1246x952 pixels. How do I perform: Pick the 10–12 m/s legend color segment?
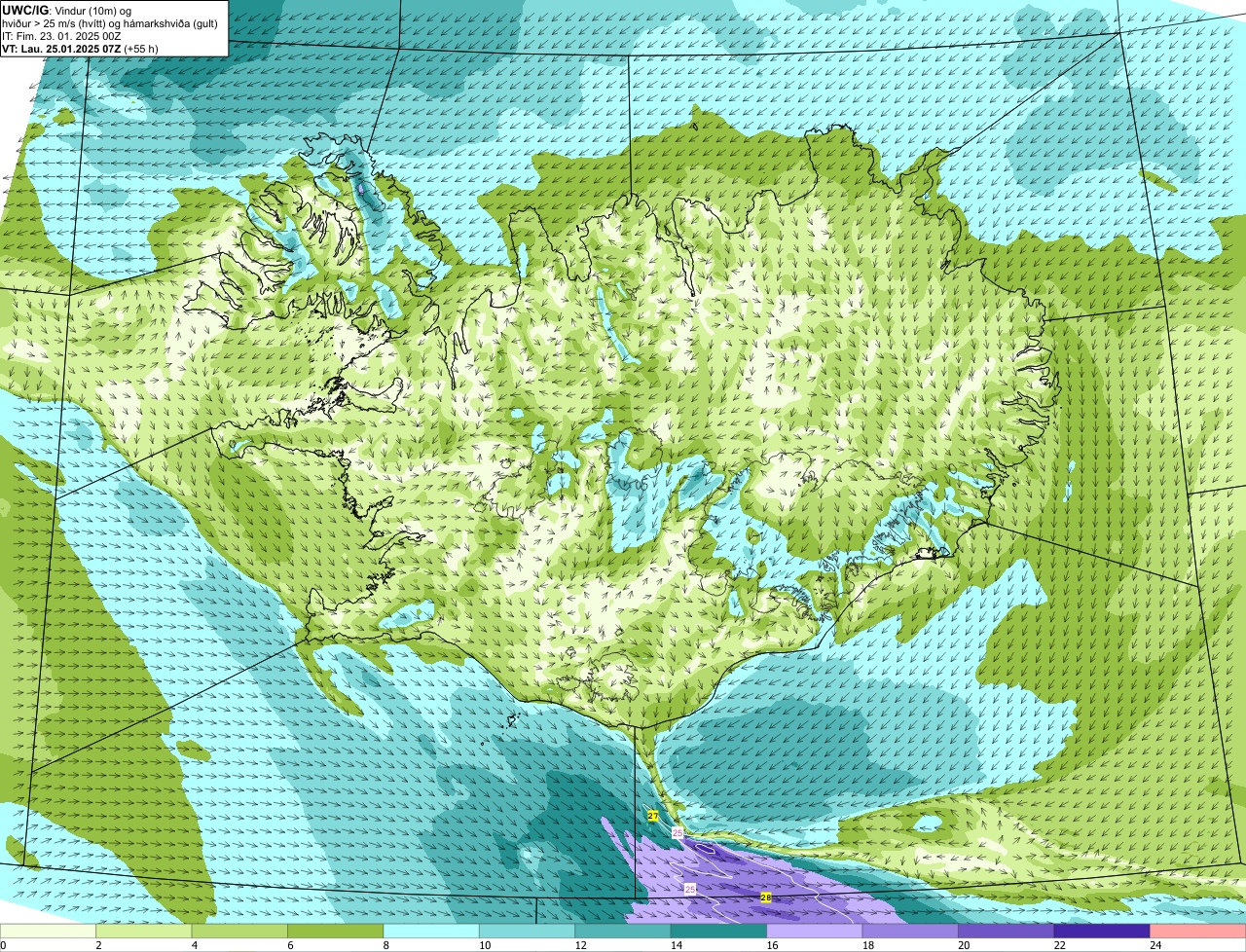tap(528, 932)
